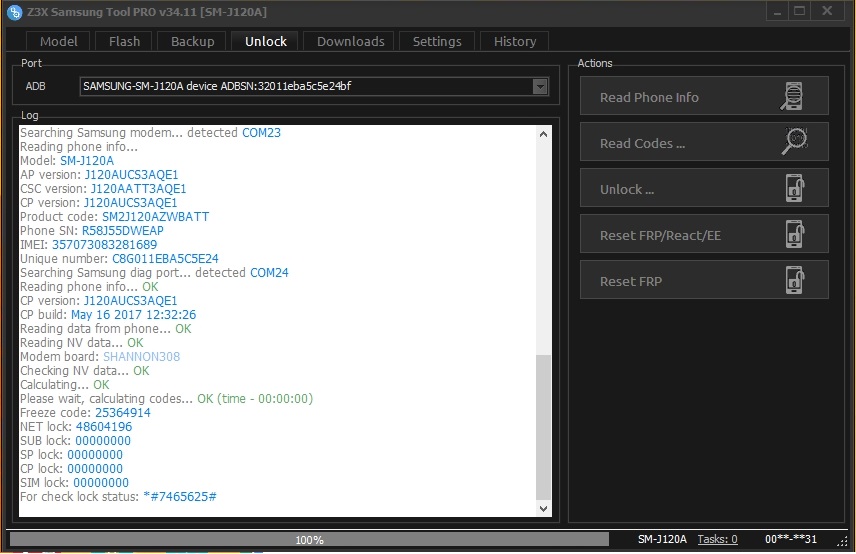Click the Reset FRP phone lock icon

coord(795,279)
